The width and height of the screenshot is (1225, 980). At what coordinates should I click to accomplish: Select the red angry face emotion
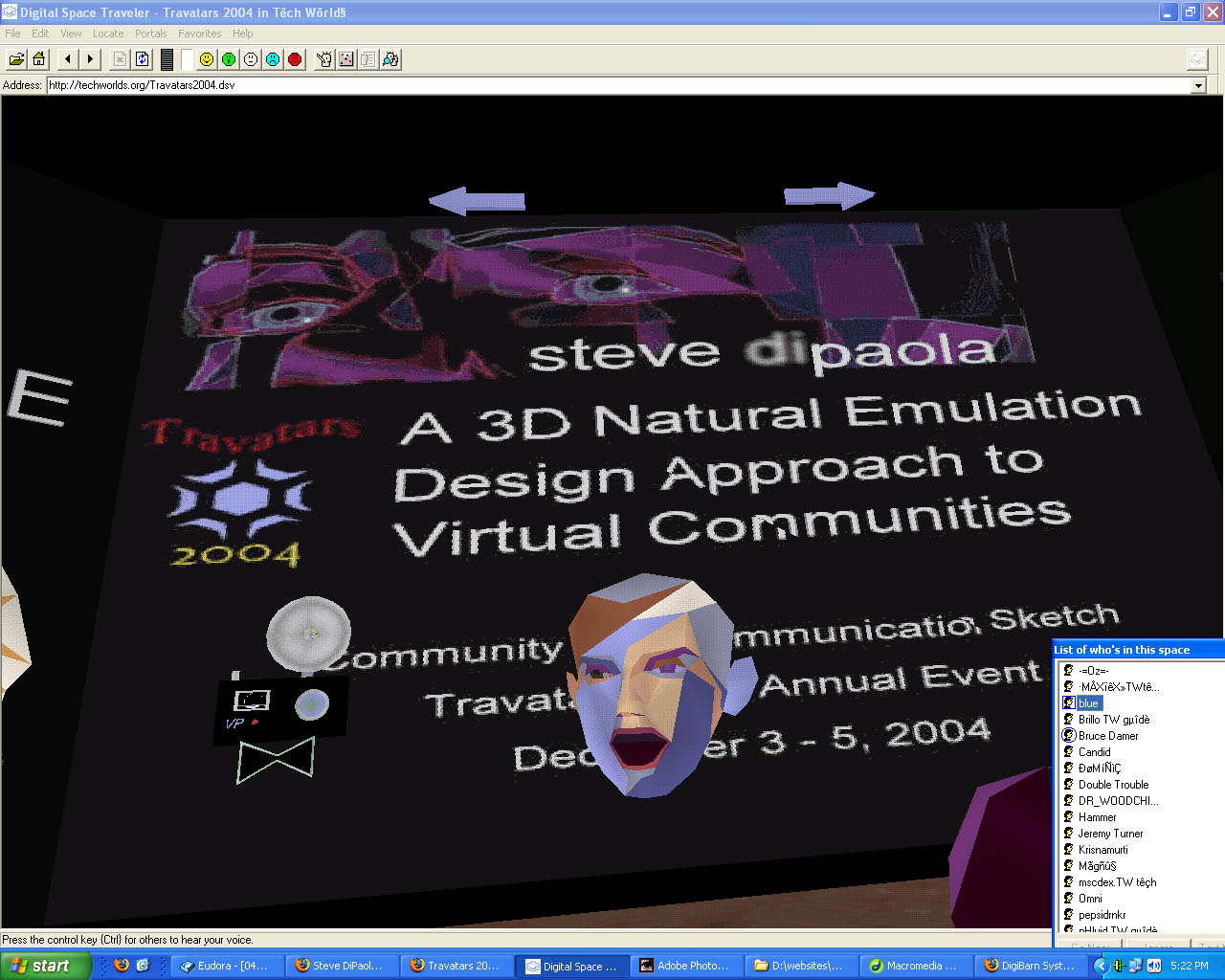295,59
